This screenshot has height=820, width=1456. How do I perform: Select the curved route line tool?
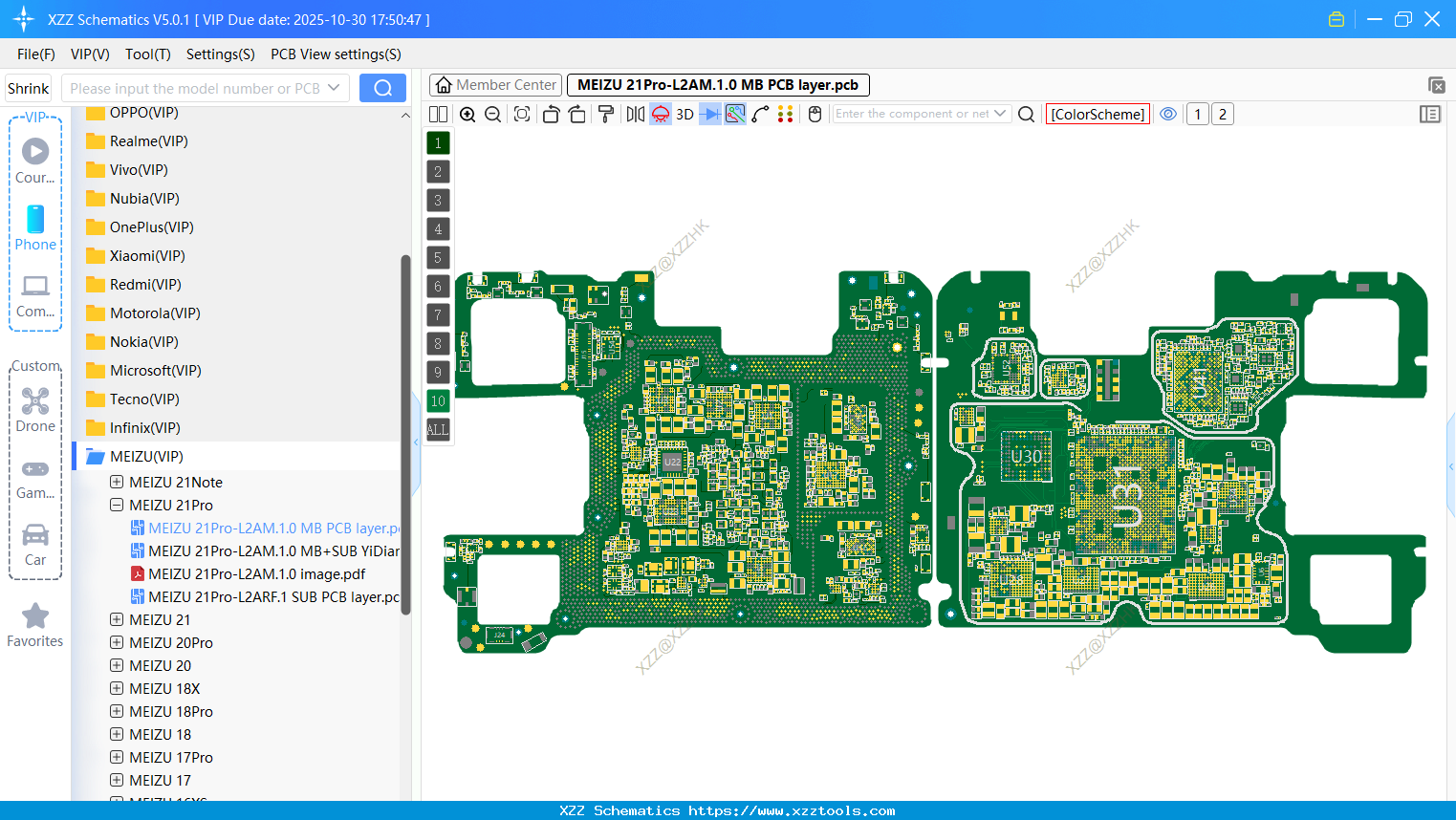tap(760, 114)
